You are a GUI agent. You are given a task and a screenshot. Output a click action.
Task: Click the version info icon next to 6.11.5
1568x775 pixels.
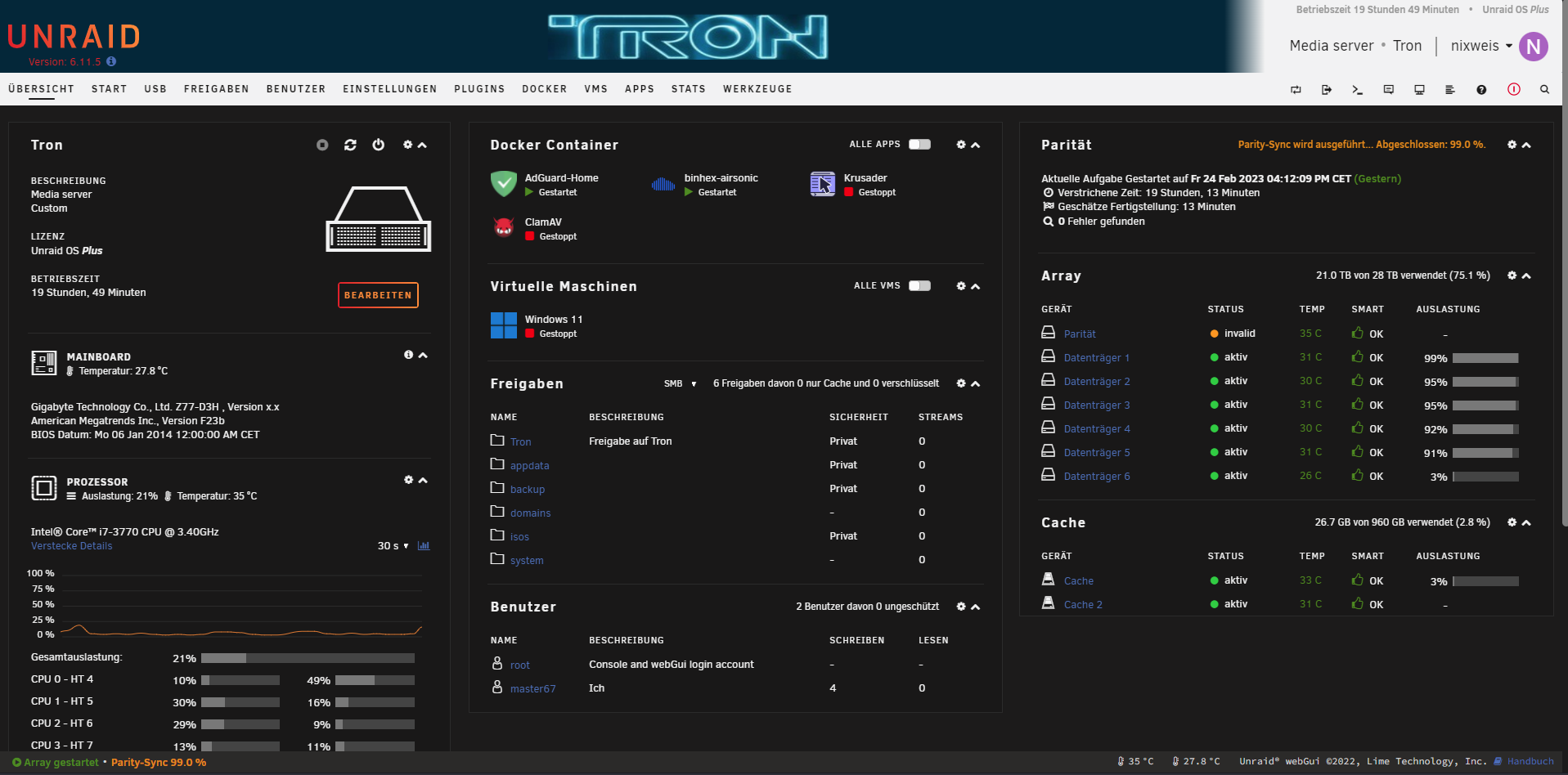111,61
